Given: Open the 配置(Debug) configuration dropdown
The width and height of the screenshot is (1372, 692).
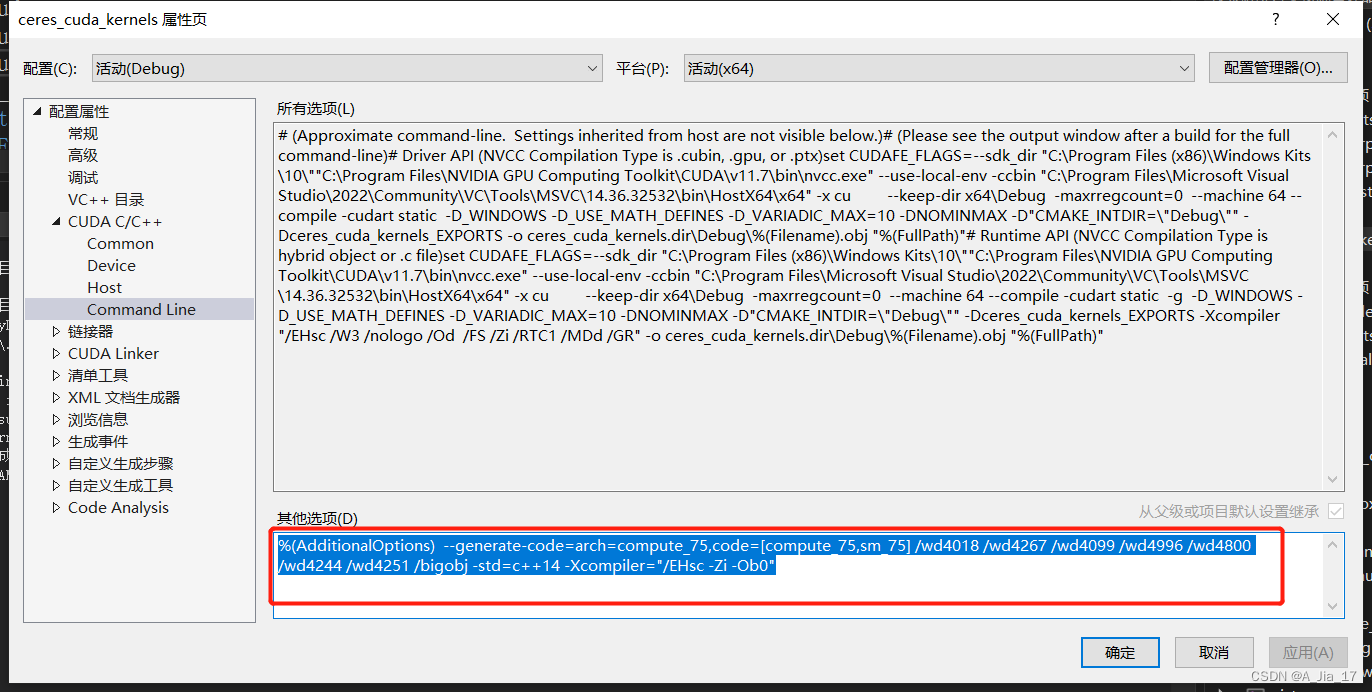Looking at the screenshot, I should pos(593,67).
